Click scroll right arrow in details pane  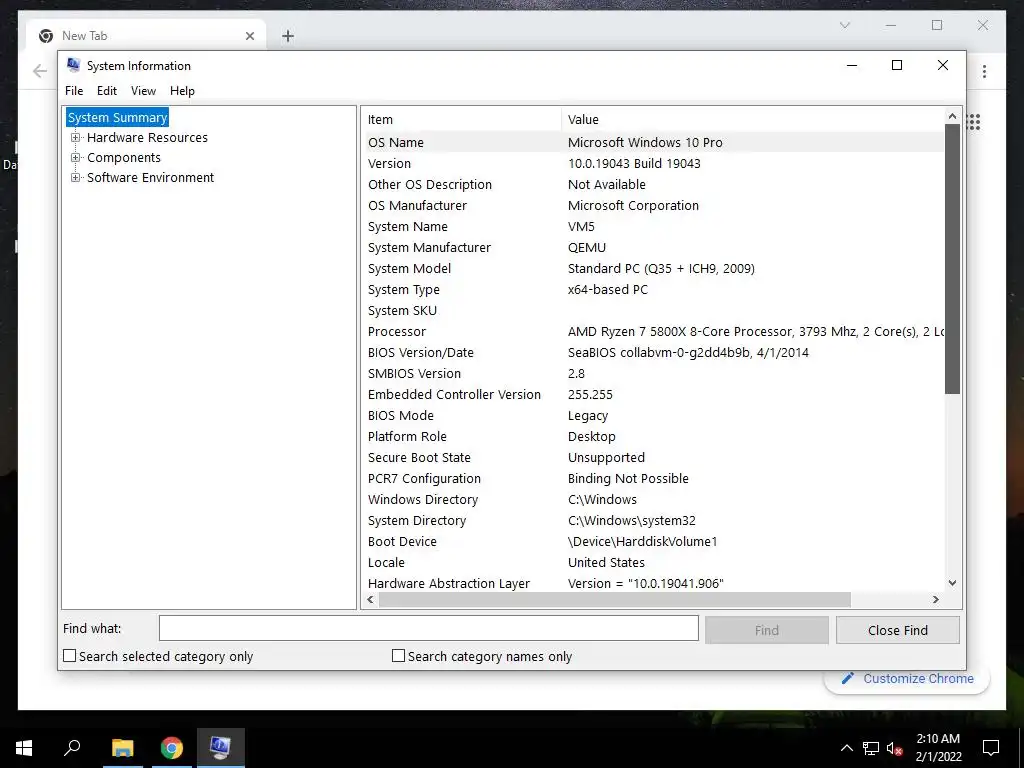[936, 600]
